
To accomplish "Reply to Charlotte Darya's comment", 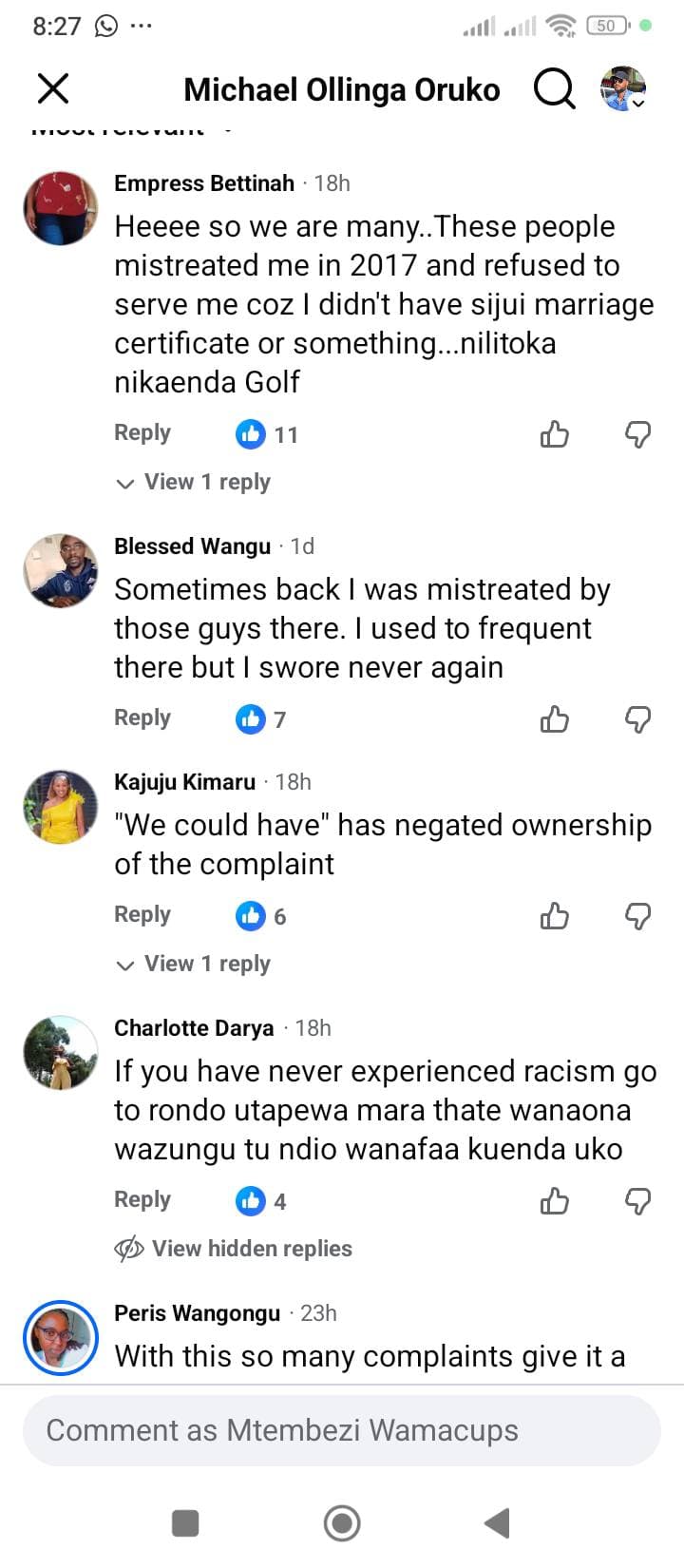I will [x=142, y=1200].
